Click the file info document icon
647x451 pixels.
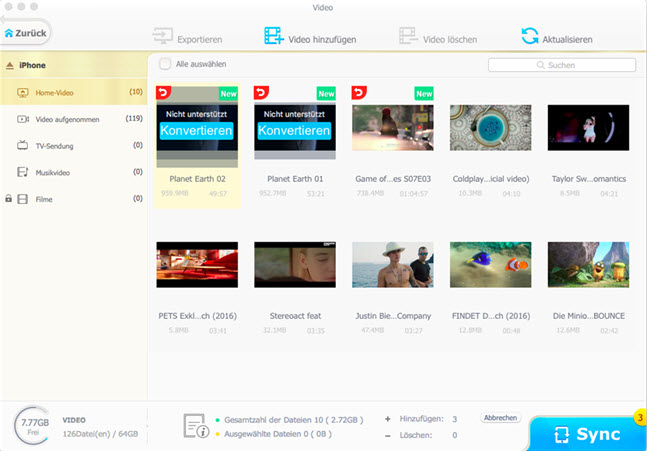click(x=196, y=427)
